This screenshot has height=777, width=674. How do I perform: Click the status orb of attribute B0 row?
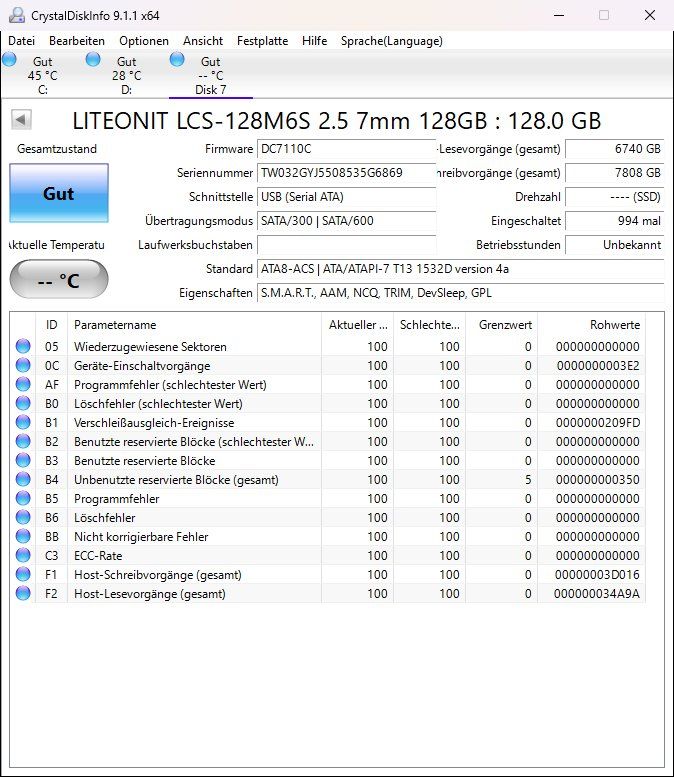[x=23, y=403]
